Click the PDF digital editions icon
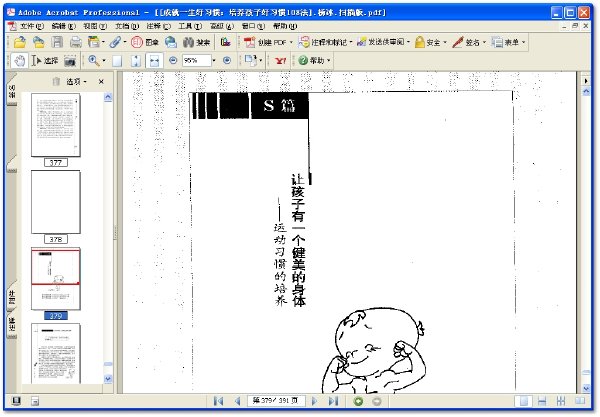The height and width of the screenshot is (417, 600). [x=225, y=42]
